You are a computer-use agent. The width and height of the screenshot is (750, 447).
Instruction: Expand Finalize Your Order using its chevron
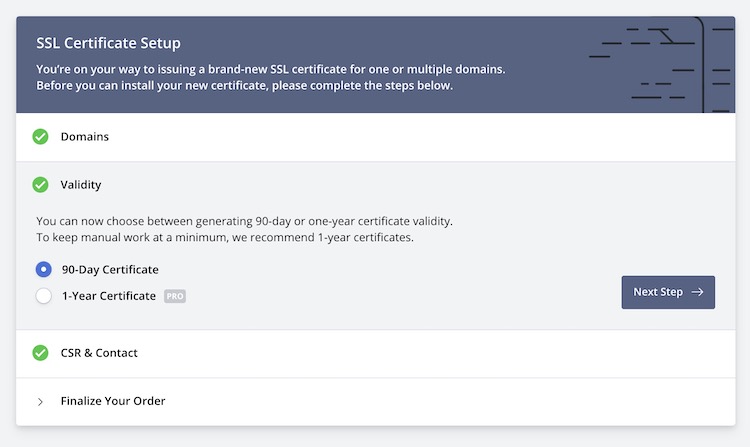click(x=40, y=402)
